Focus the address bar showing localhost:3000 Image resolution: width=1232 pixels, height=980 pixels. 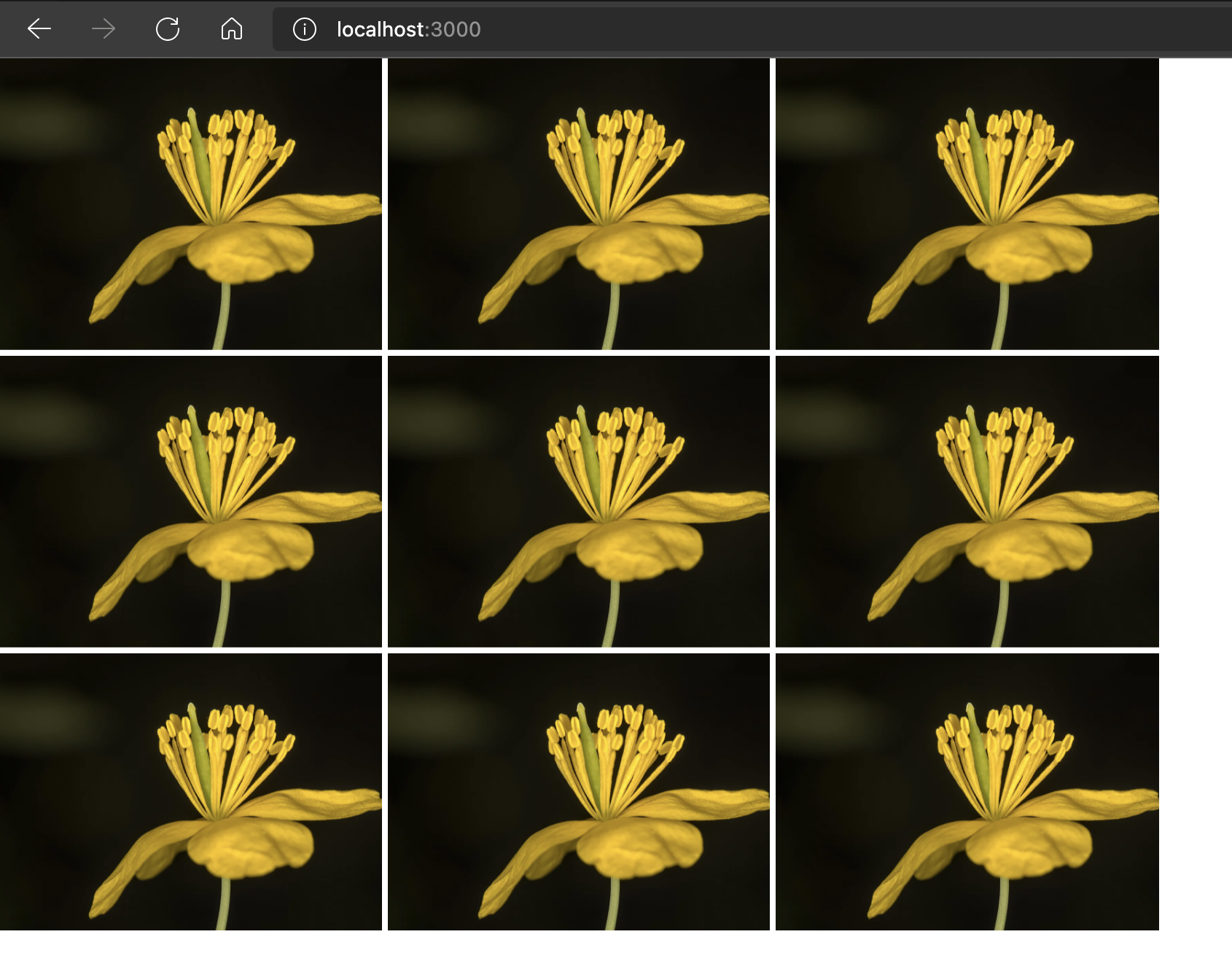(656, 29)
